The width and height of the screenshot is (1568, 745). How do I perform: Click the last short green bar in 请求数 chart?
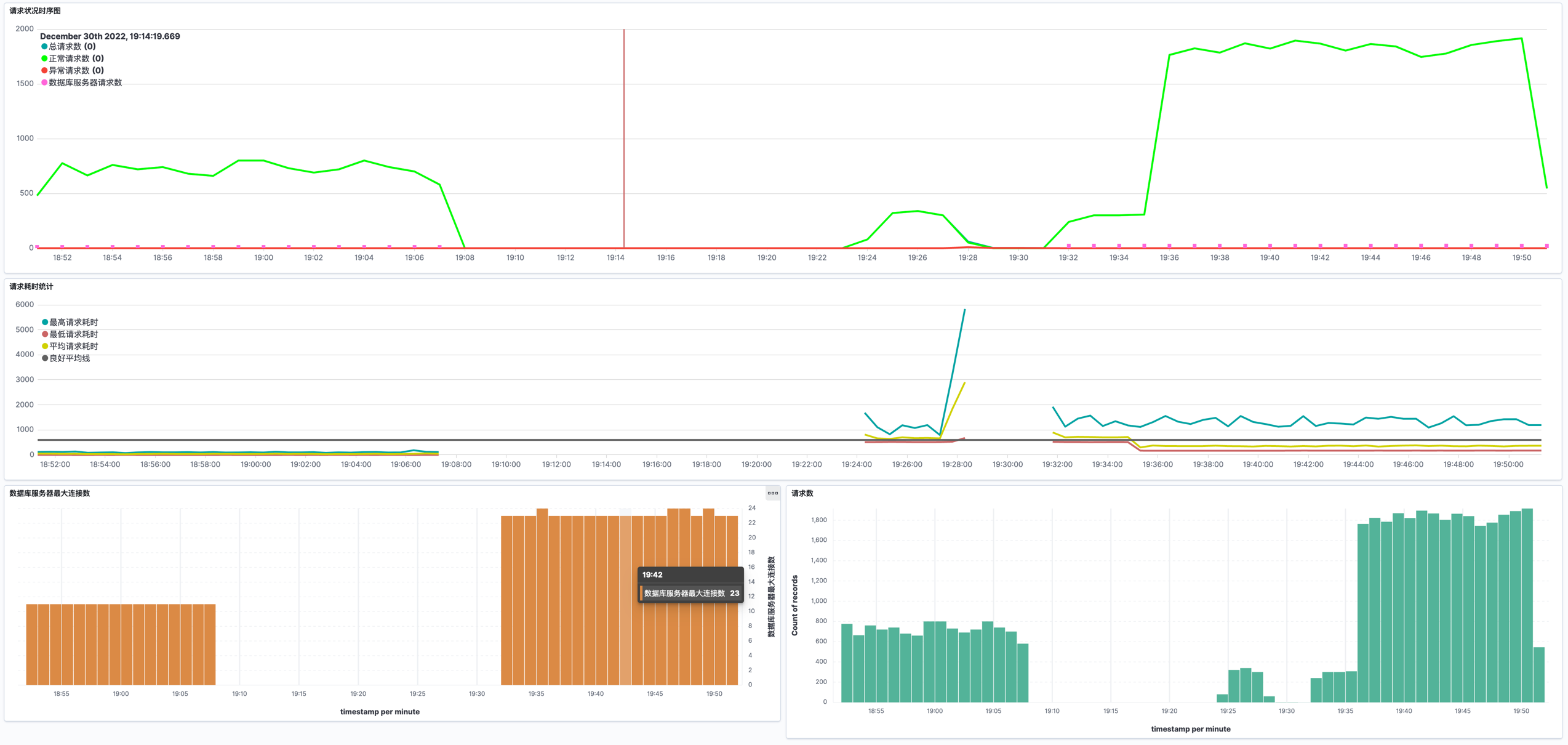pos(1539,674)
